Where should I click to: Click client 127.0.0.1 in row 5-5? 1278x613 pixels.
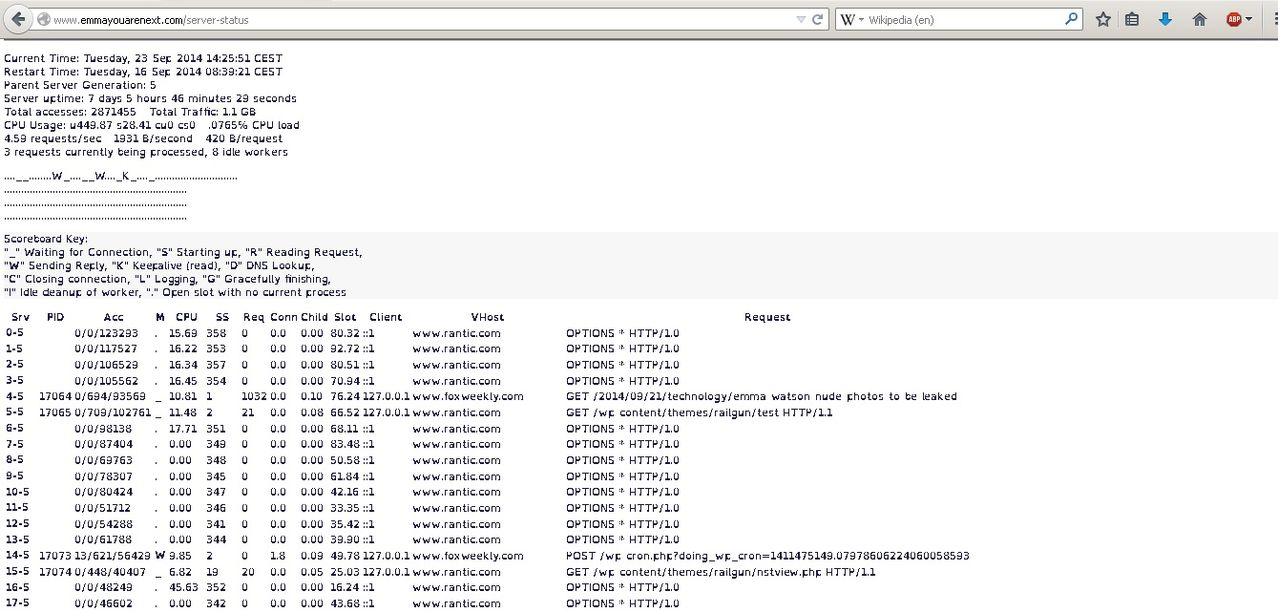(x=385, y=412)
